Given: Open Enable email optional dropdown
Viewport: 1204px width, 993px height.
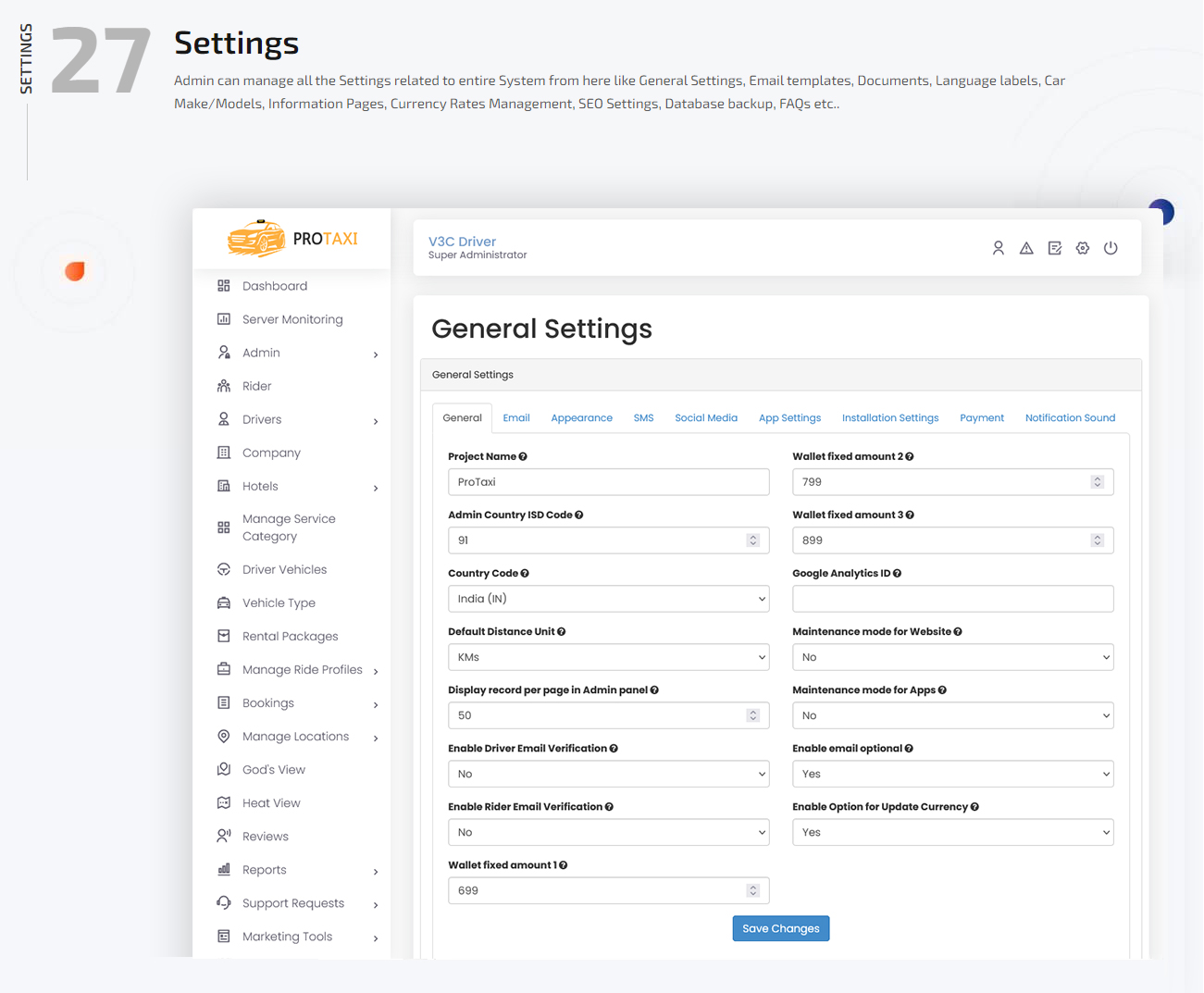Looking at the screenshot, I should (x=953, y=774).
